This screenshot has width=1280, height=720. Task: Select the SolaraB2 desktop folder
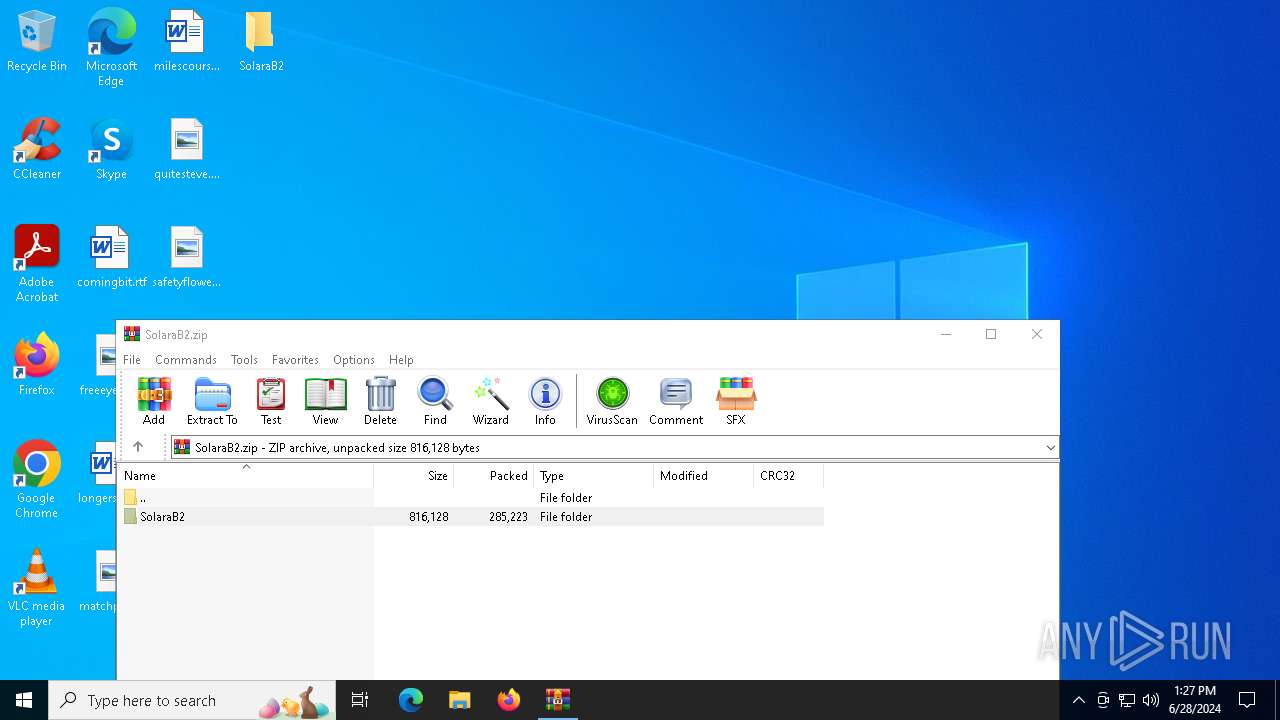tap(261, 42)
